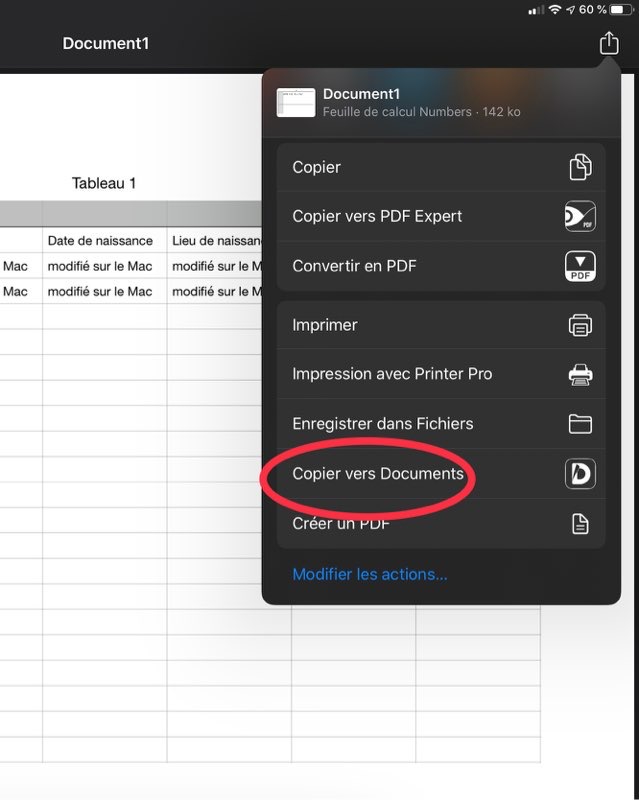639x800 pixels.
Task: Tap the Créer un PDF page icon
Action: [580, 524]
